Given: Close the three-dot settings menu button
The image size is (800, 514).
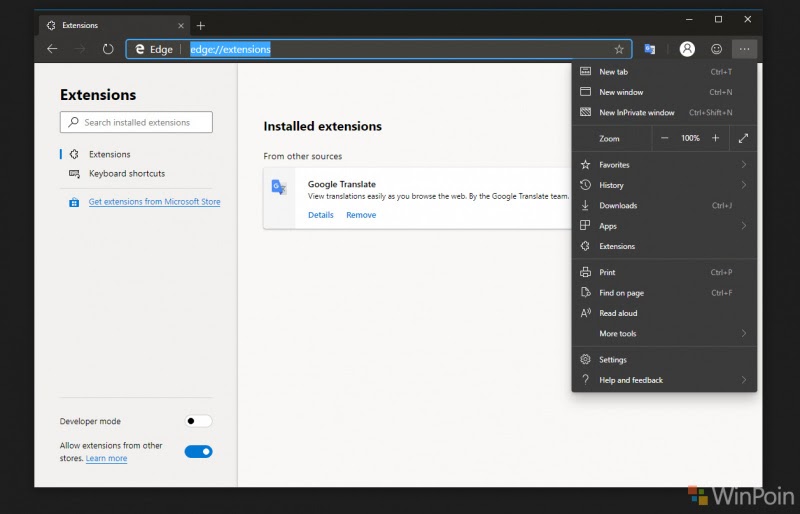Looking at the screenshot, I should tap(744, 49).
